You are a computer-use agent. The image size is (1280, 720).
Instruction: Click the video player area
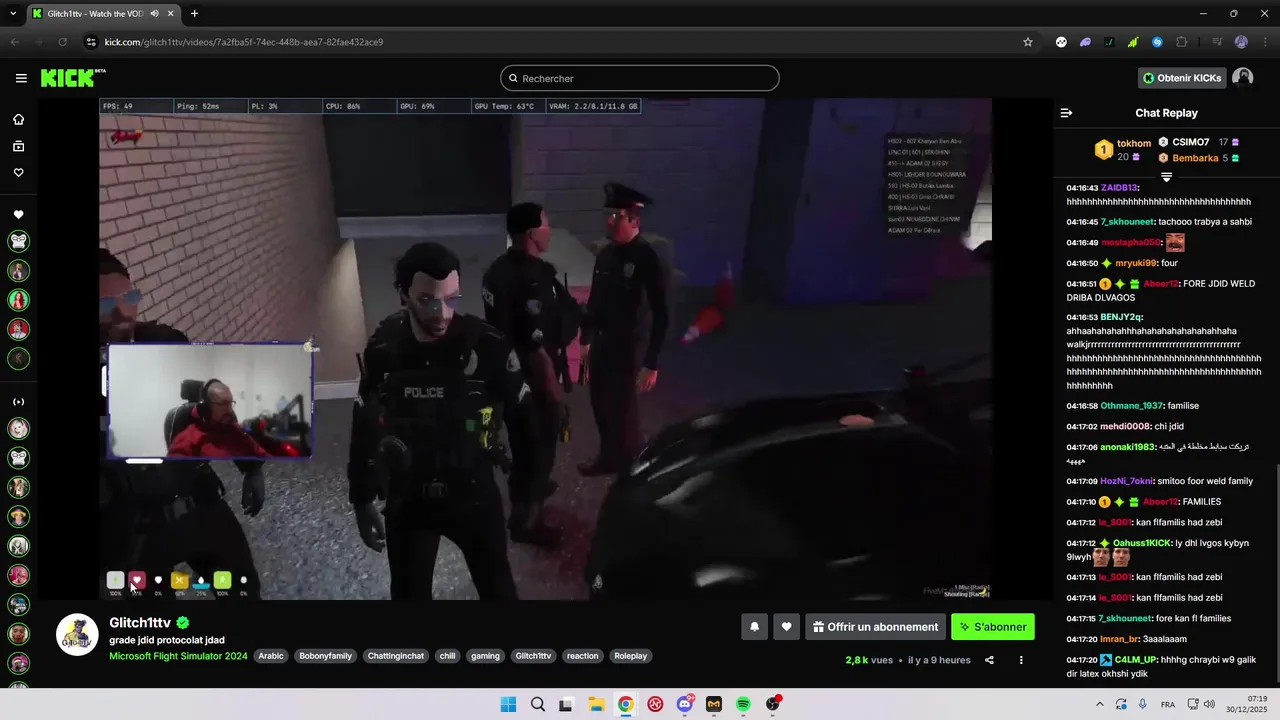click(545, 349)
